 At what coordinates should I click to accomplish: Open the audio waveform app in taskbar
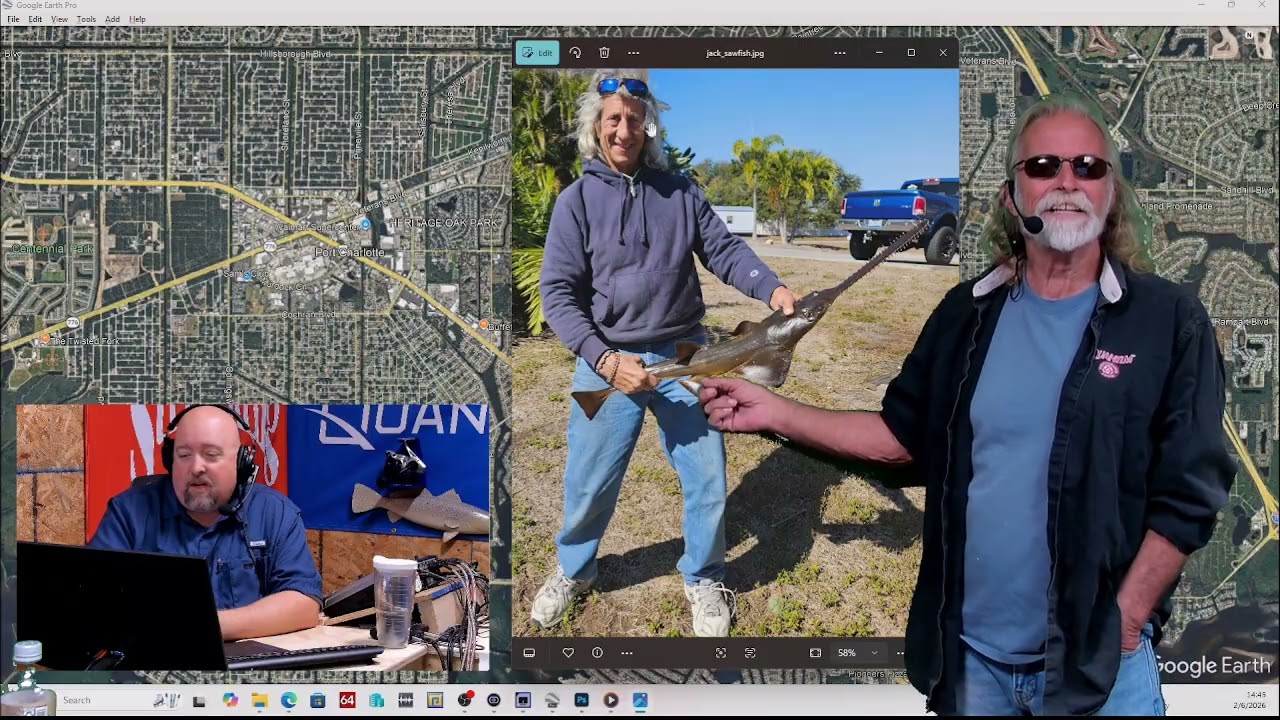point(406,701)
